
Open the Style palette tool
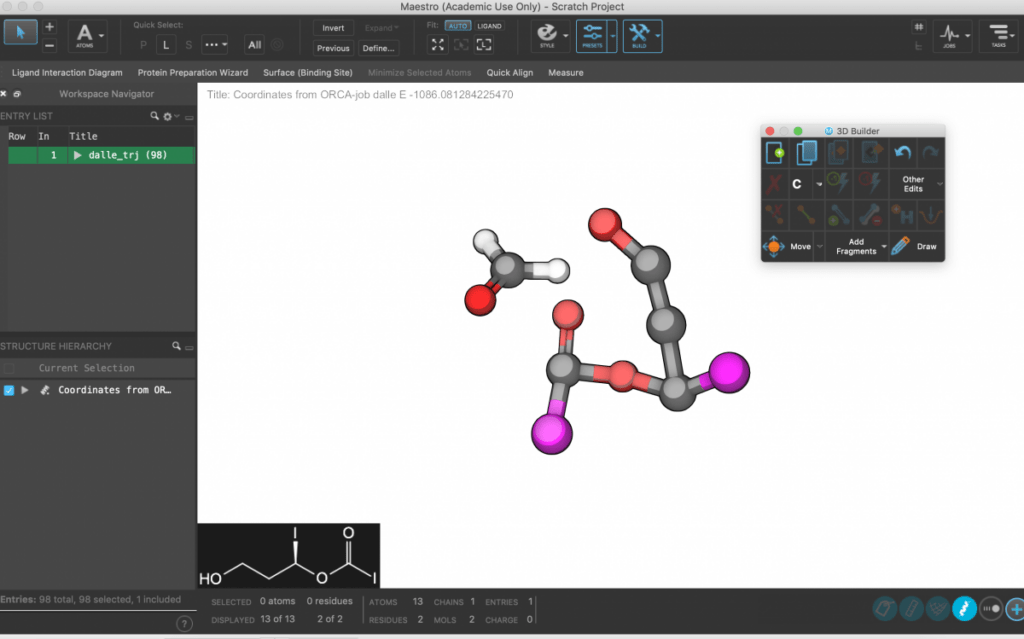(547, 35)
